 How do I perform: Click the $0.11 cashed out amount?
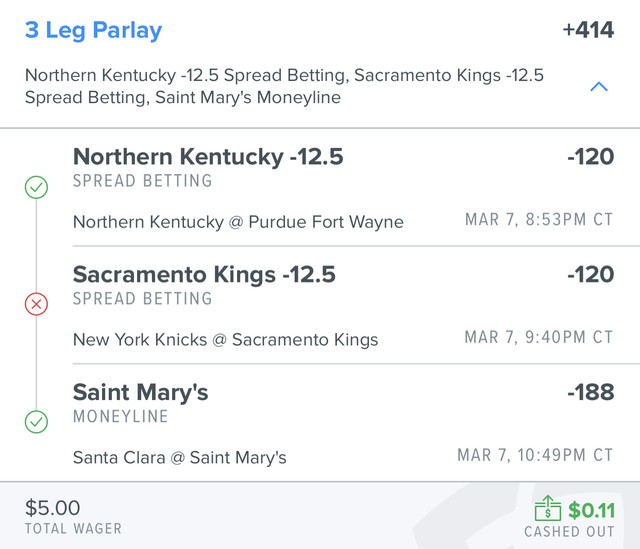click(x=592, y=511)
